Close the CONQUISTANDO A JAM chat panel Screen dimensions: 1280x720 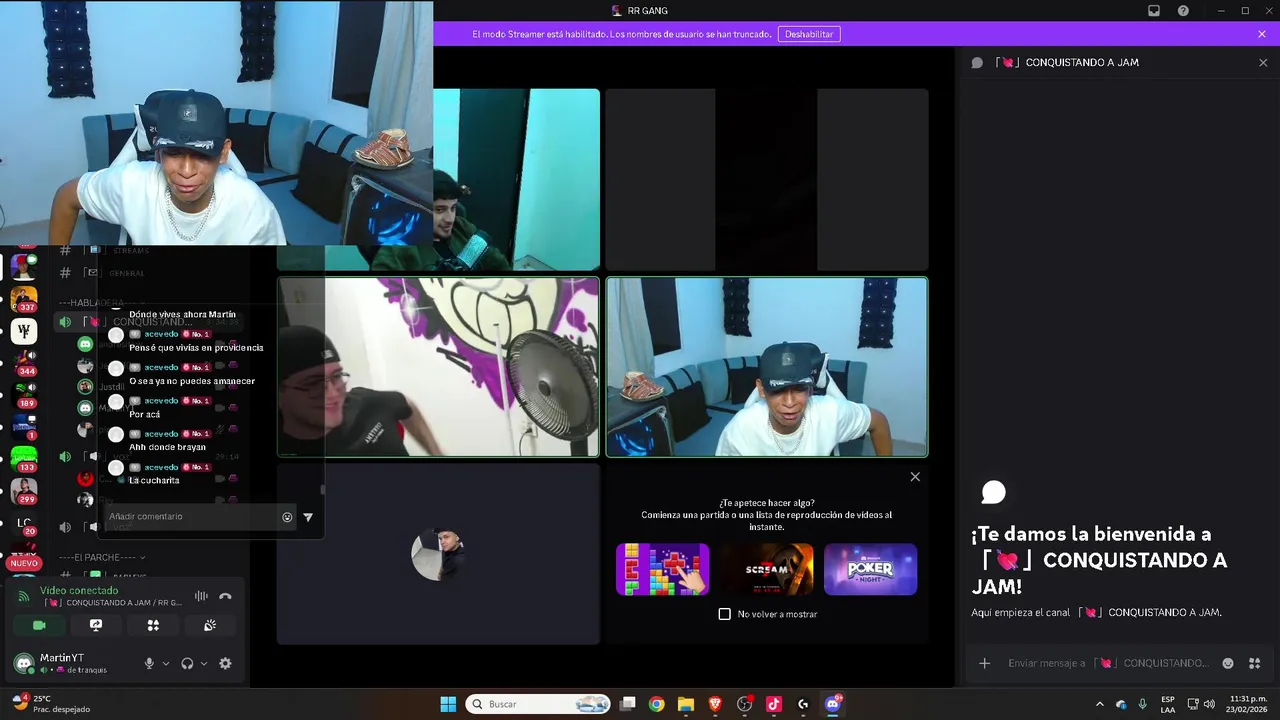pos(1262,62)
